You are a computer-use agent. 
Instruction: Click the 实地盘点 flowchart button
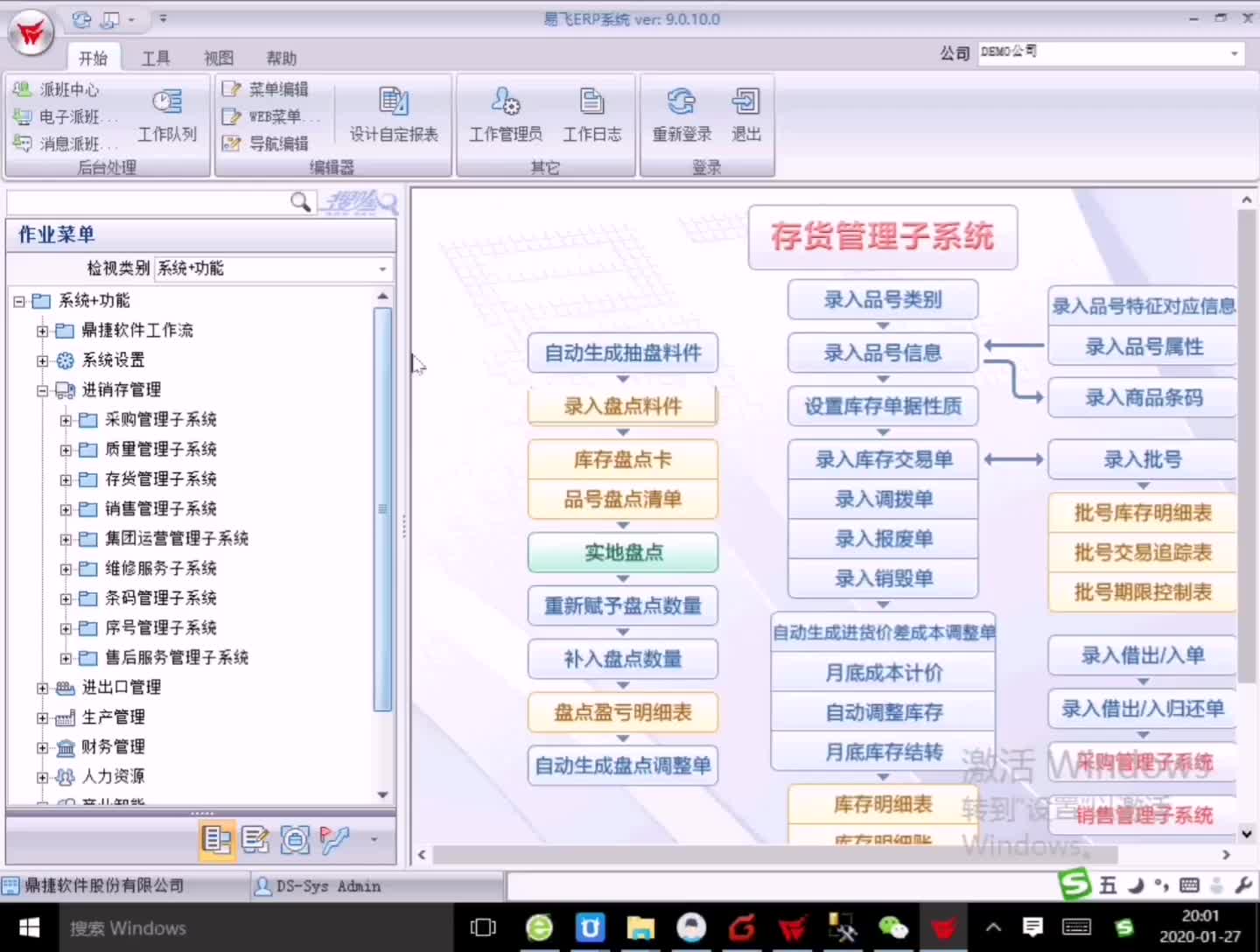622,552
